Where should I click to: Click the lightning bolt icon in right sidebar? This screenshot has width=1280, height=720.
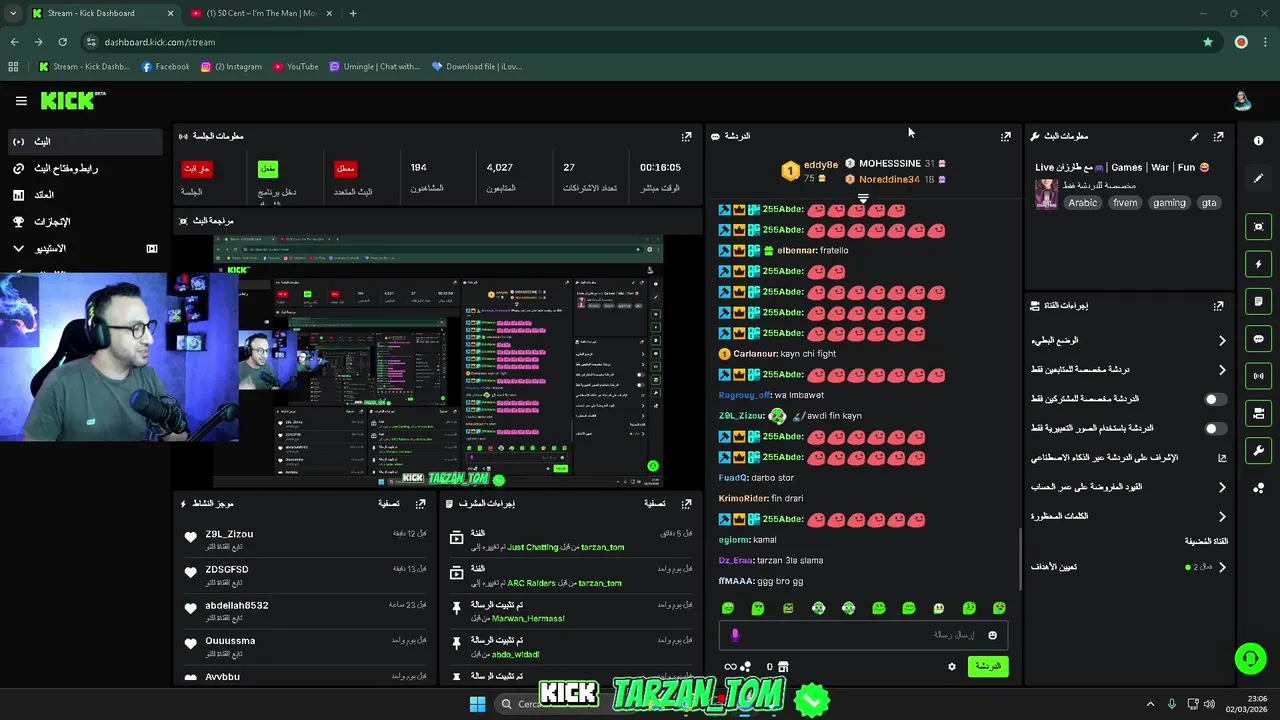[x=1259, y=264]
